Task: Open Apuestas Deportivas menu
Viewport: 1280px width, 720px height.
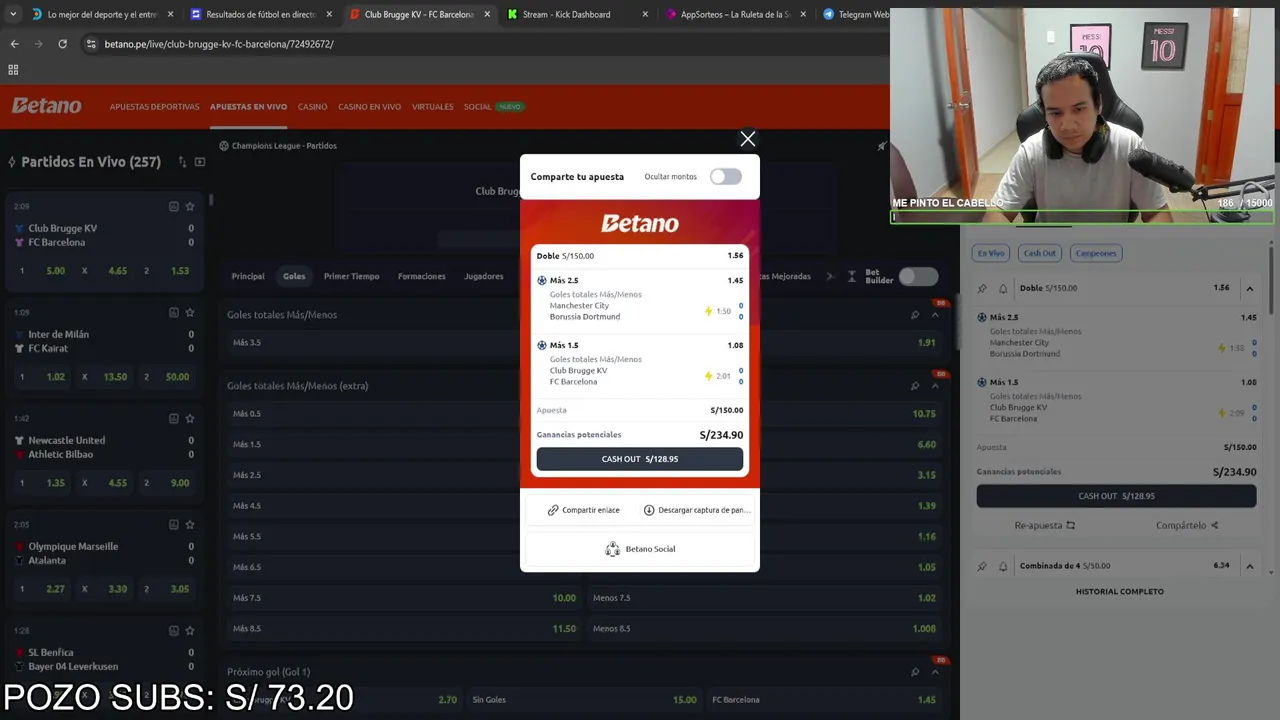Action: pos(154,107)
